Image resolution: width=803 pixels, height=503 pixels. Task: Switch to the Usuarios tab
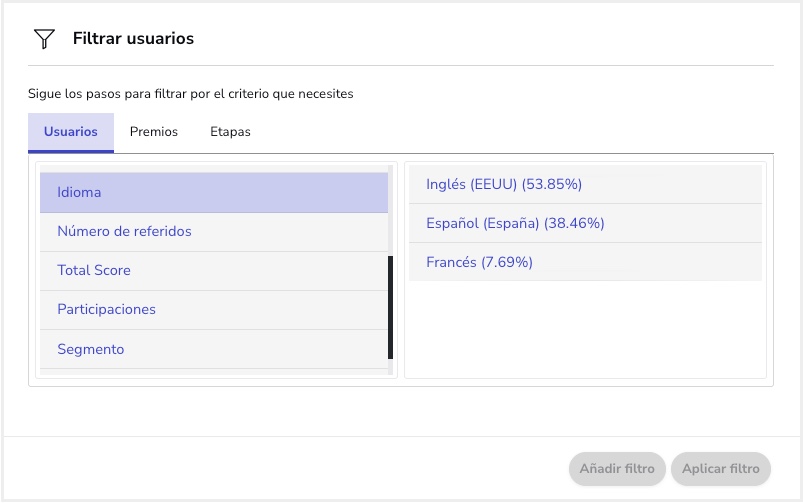click(x=71, y=132)
